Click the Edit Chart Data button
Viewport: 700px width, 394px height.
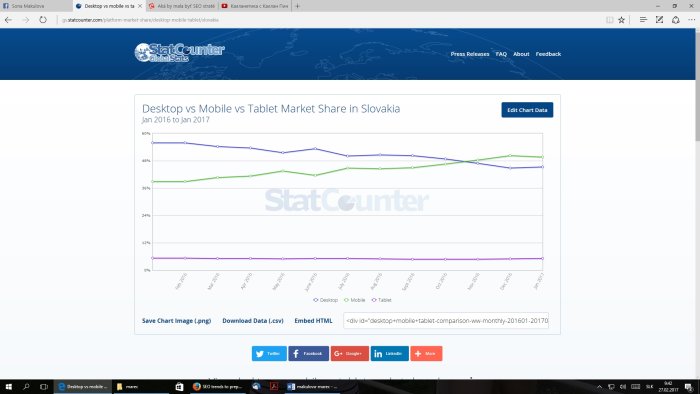pyautogui.click(x=527, y=110)
